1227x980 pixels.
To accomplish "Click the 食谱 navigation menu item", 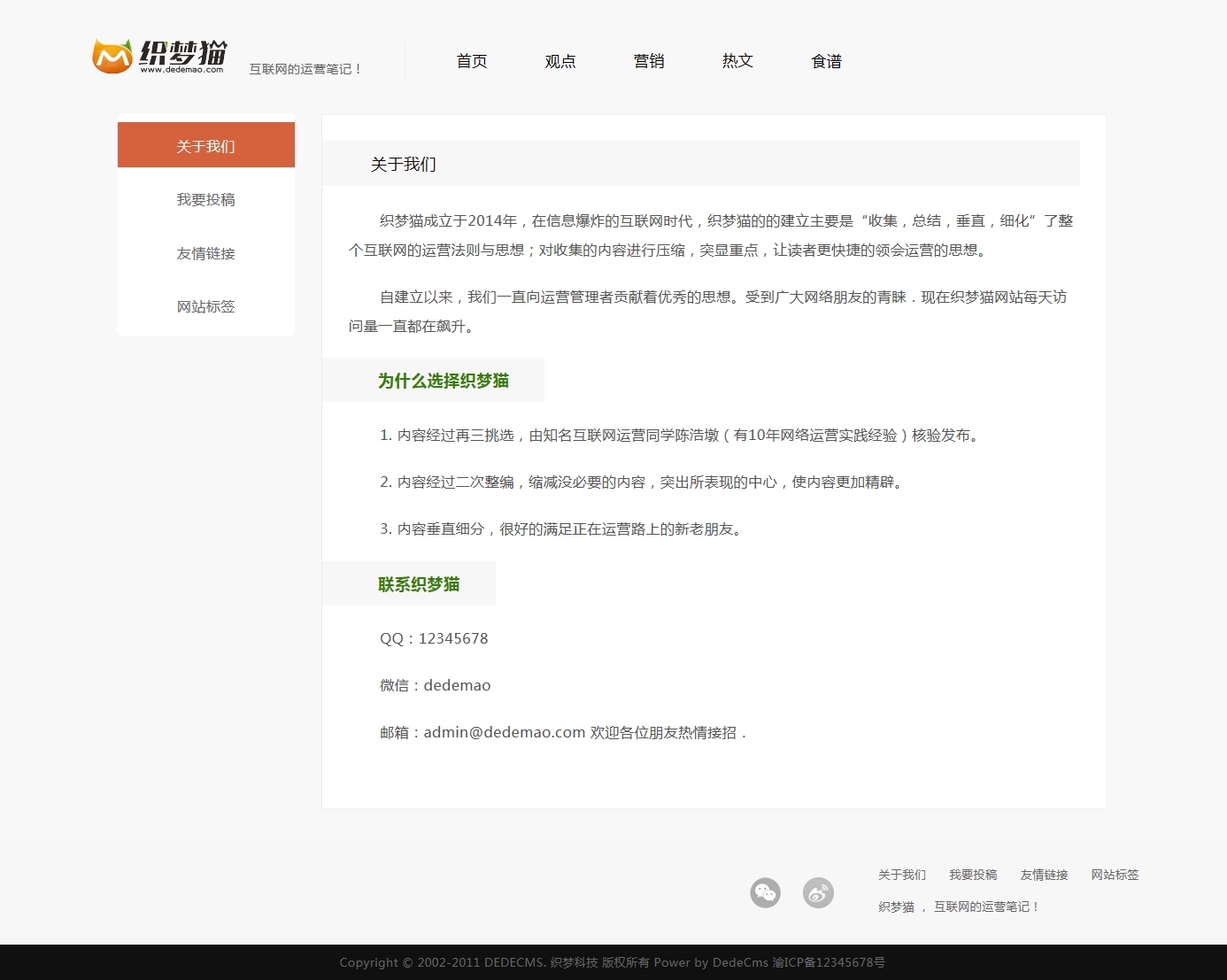I will 826,61.
